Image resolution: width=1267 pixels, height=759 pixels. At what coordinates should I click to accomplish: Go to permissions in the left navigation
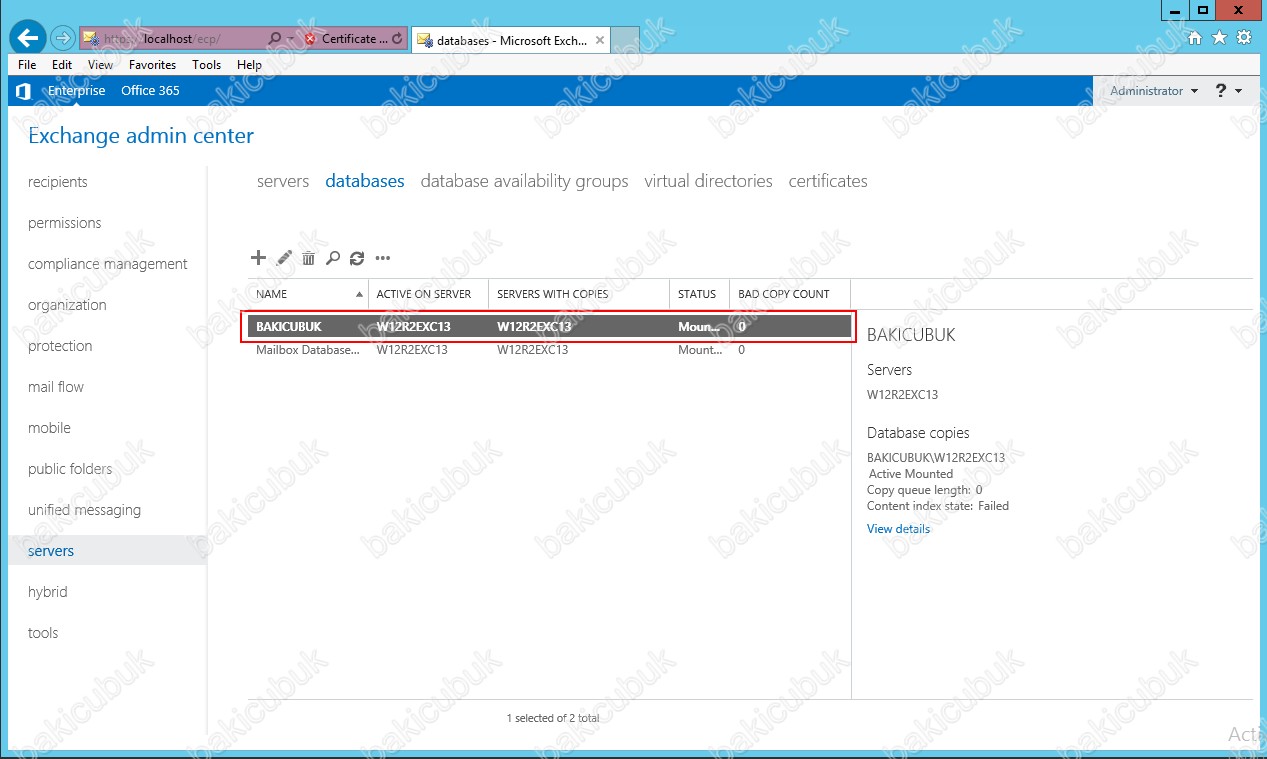point(64,223)
